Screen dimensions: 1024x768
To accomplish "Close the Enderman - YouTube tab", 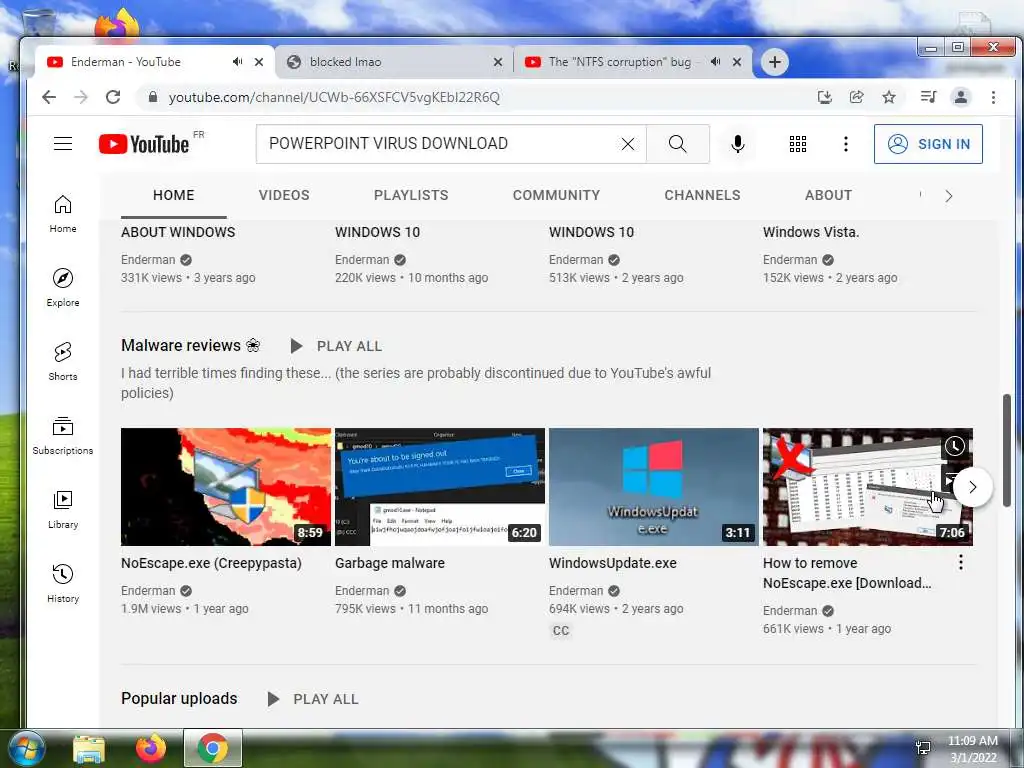I will (259, 62).
